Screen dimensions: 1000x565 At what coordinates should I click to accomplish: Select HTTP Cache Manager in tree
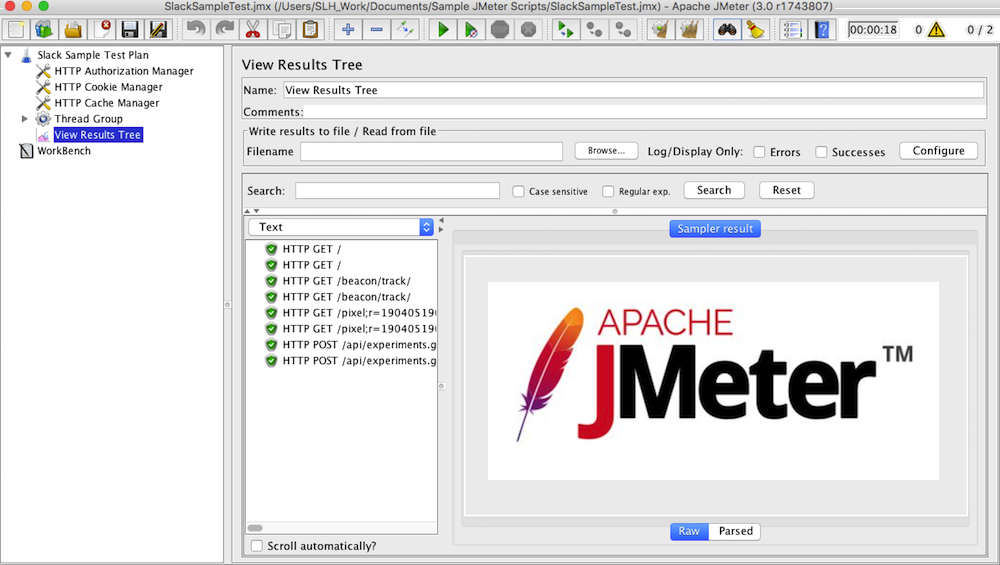coord(107,103)
